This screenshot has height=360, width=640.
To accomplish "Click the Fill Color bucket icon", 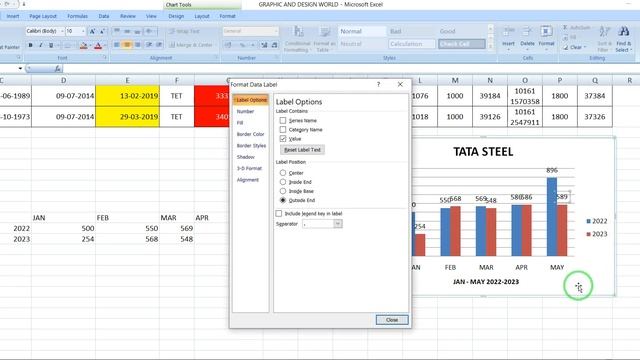I will [83, 45].
